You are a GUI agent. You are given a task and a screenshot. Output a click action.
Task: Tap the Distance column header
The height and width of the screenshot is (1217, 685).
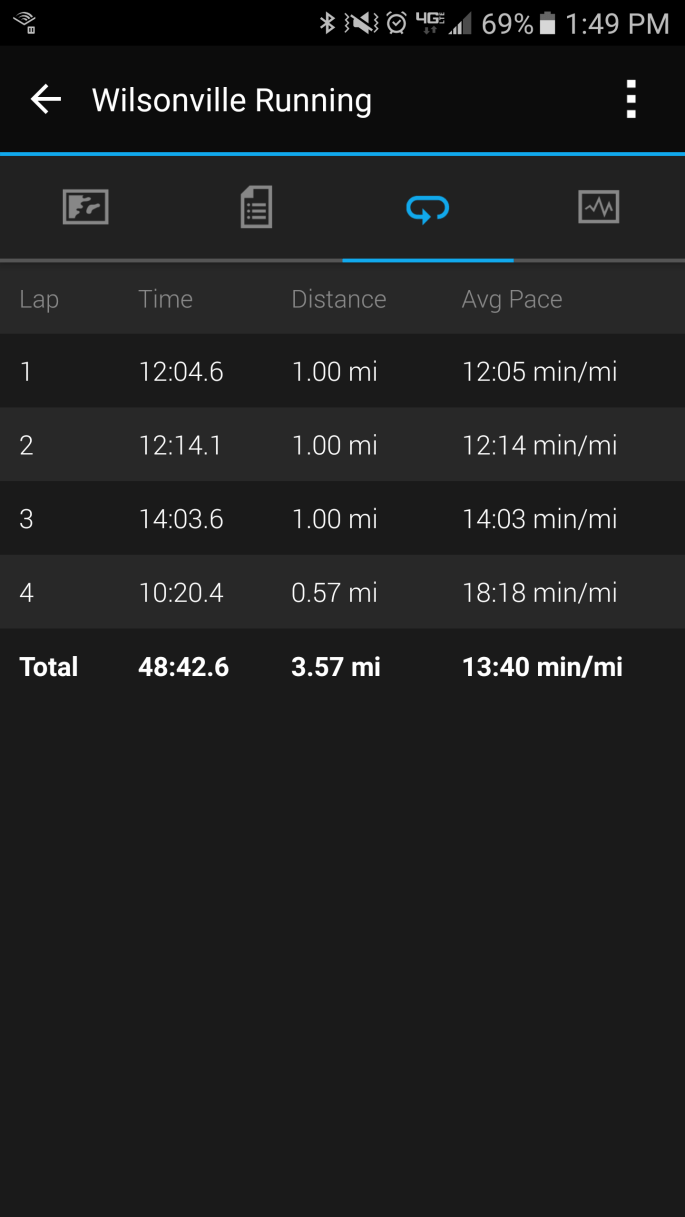339,299
